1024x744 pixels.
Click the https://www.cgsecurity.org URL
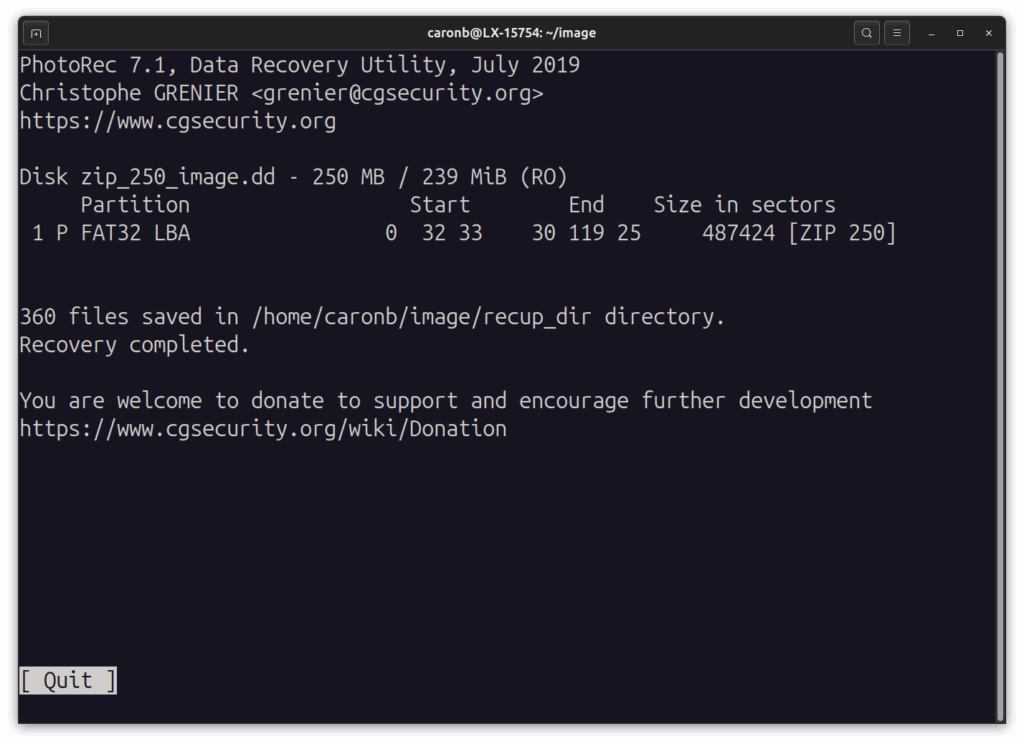pyautogui.click(x=178, y=121)
